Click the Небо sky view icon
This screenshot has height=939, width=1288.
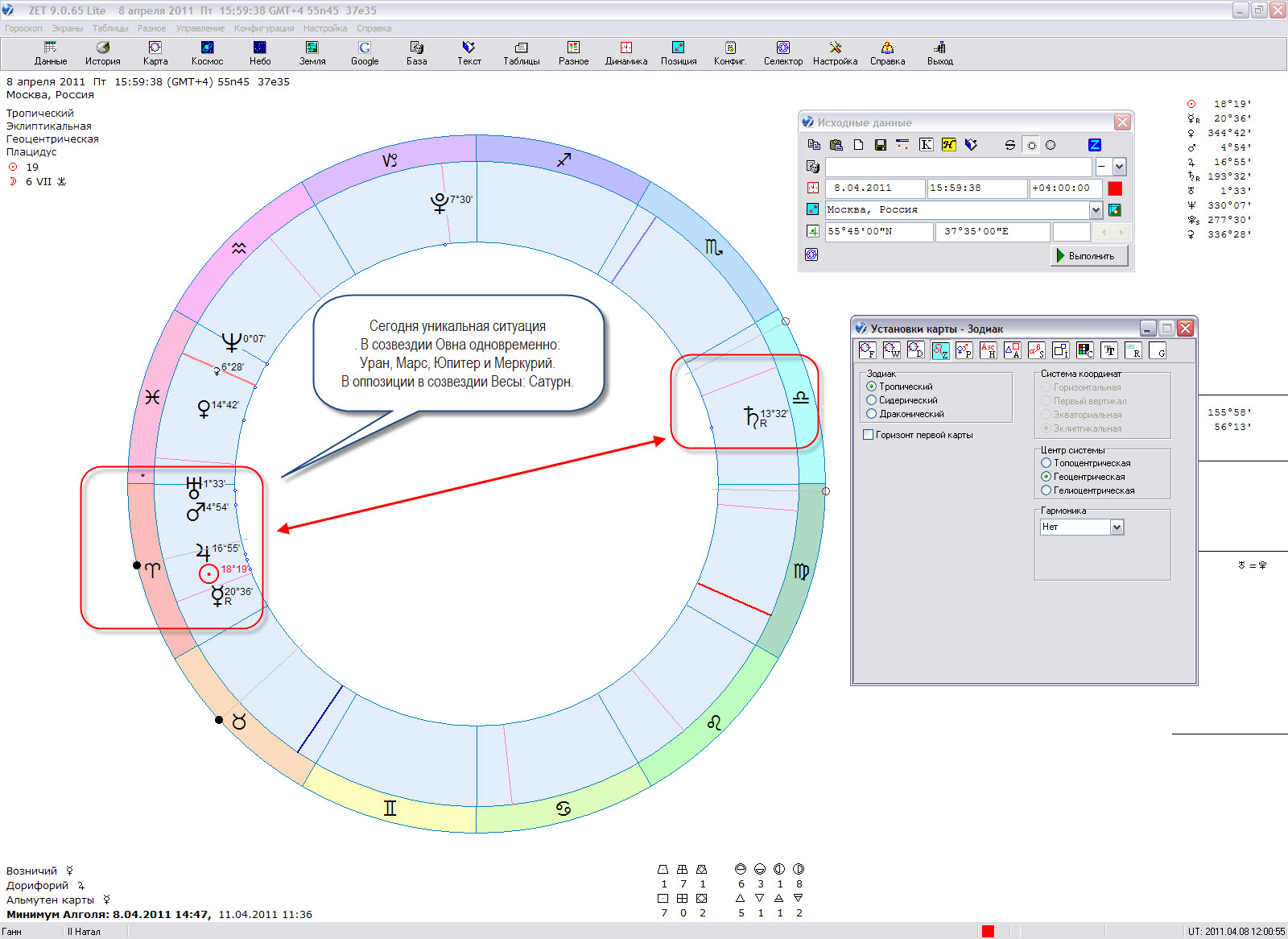click(259, 53)
